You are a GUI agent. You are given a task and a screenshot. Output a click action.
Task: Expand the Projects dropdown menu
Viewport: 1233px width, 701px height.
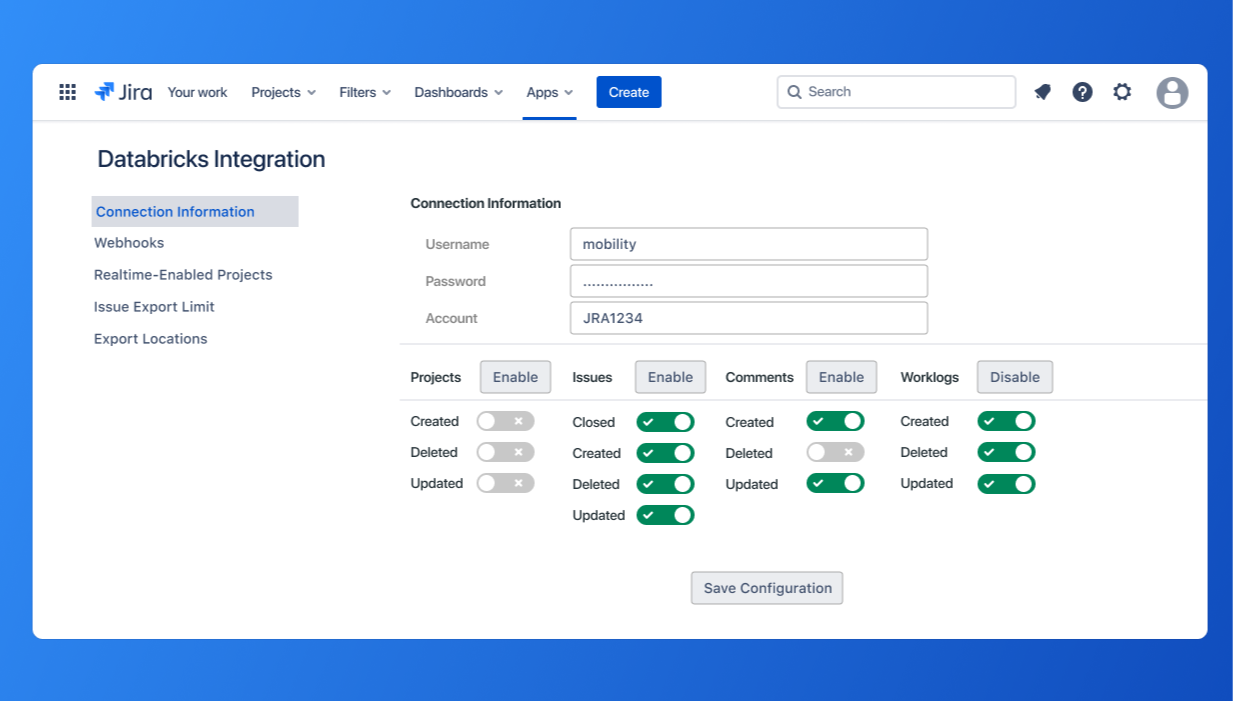284,92
